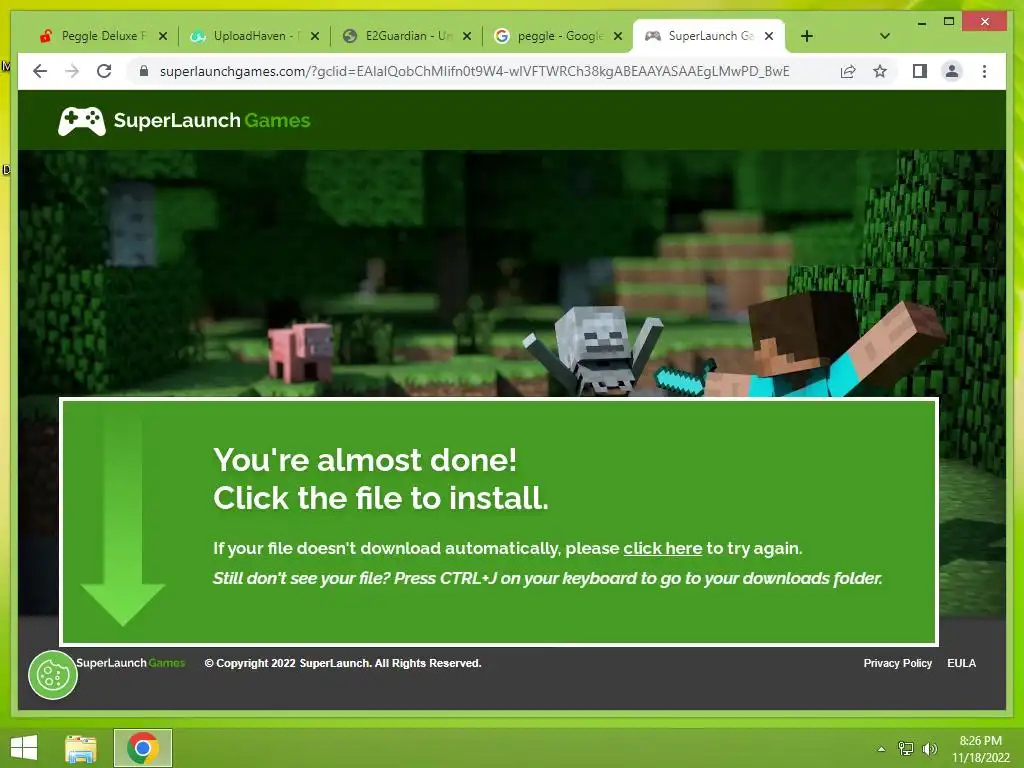Show hidden system tray icons

tap(881, 749)
